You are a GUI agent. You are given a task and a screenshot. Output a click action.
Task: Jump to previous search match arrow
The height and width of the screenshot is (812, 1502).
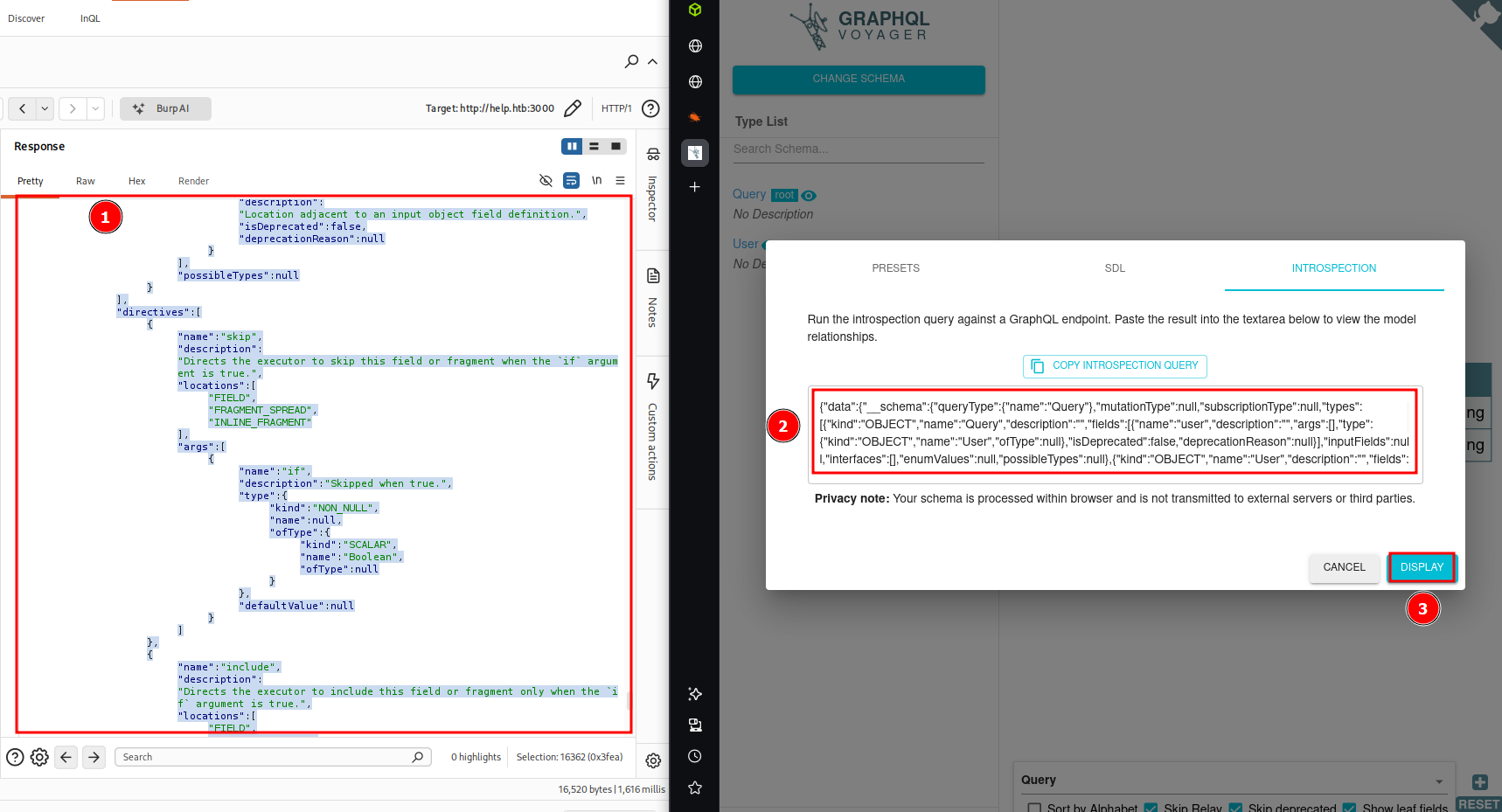pos(66,757)
